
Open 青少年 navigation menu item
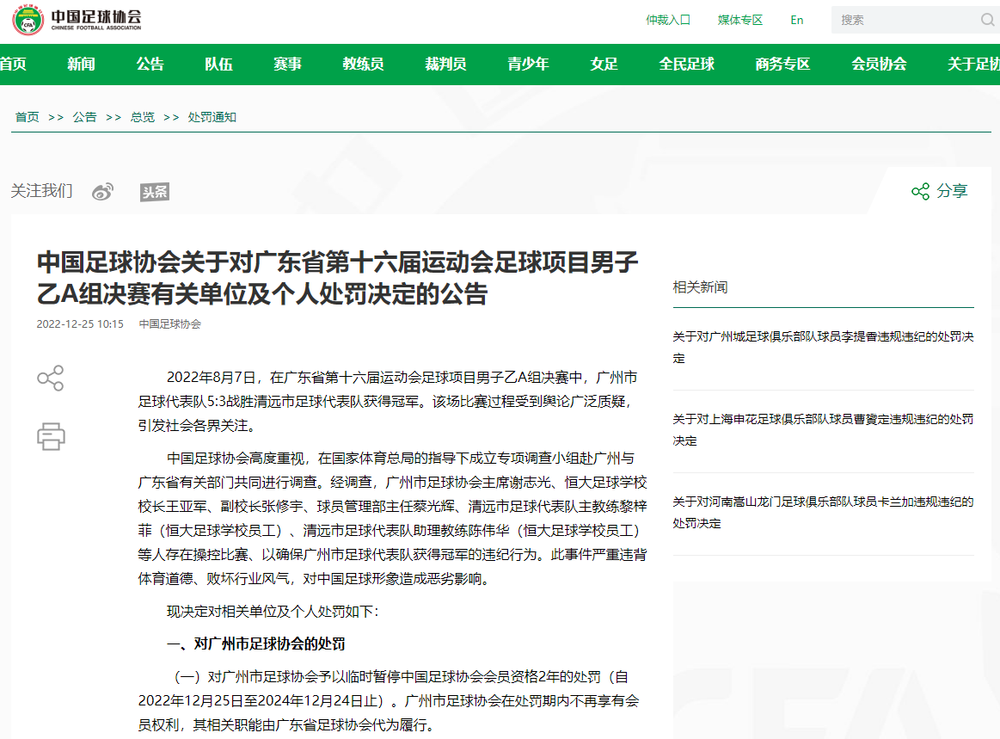coord(528,64)
